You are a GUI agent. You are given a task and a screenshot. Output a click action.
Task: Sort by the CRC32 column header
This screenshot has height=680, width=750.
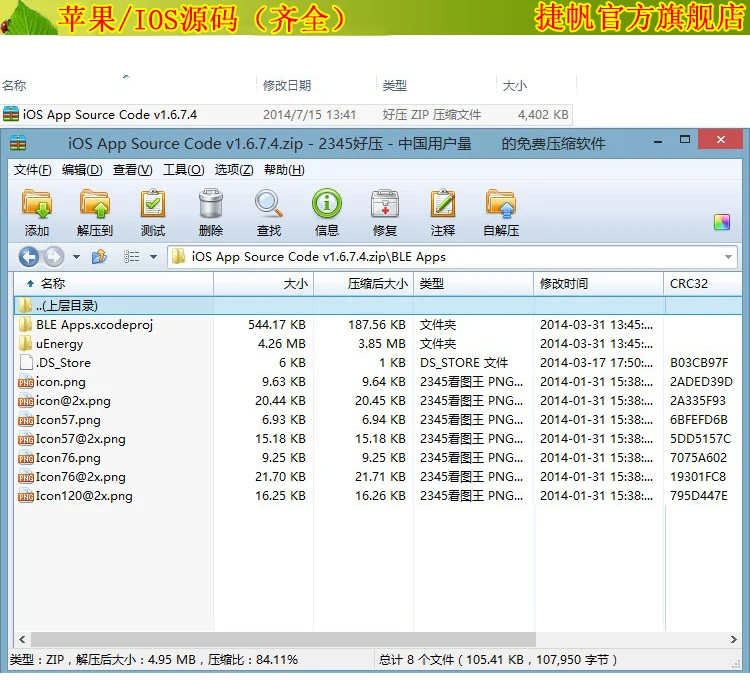pos(703,284)
